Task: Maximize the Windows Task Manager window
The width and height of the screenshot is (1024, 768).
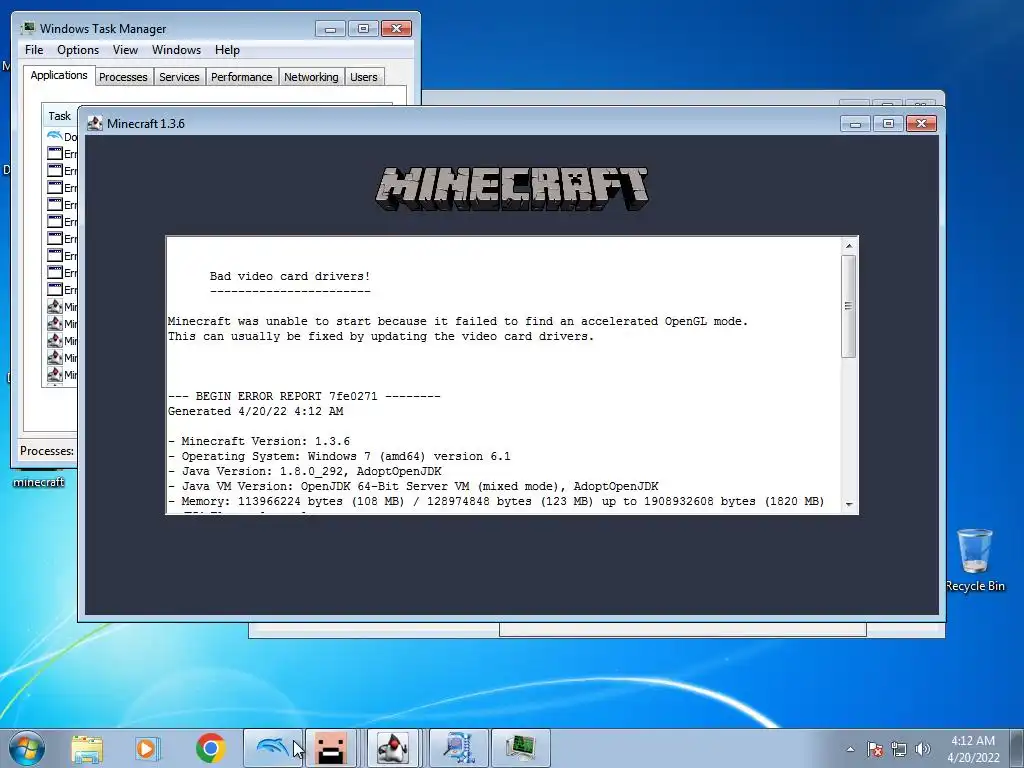Action: pyautogui.click(x=363, y=29)
